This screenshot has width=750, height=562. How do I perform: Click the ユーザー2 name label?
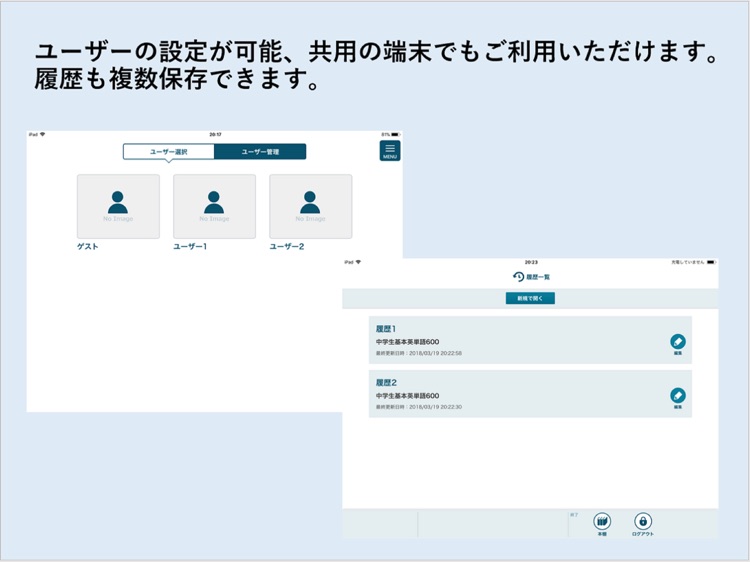[287, 246]
